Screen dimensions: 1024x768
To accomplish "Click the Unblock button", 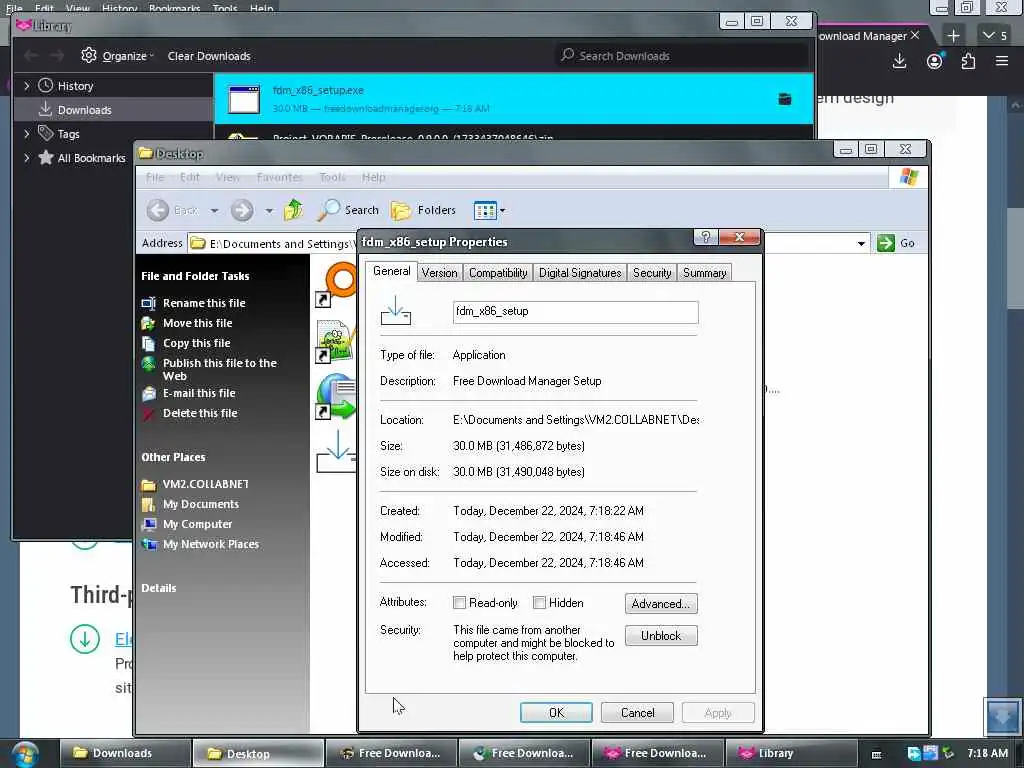I will pos(661,635).
